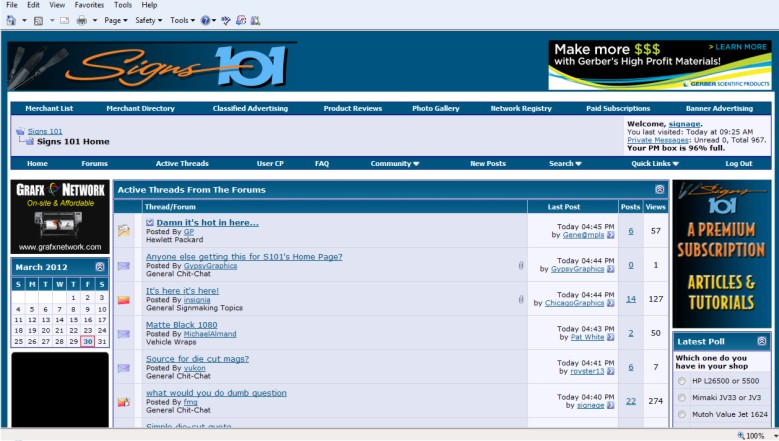
Task: Open the User CP nav link
Action: point(270,163)
